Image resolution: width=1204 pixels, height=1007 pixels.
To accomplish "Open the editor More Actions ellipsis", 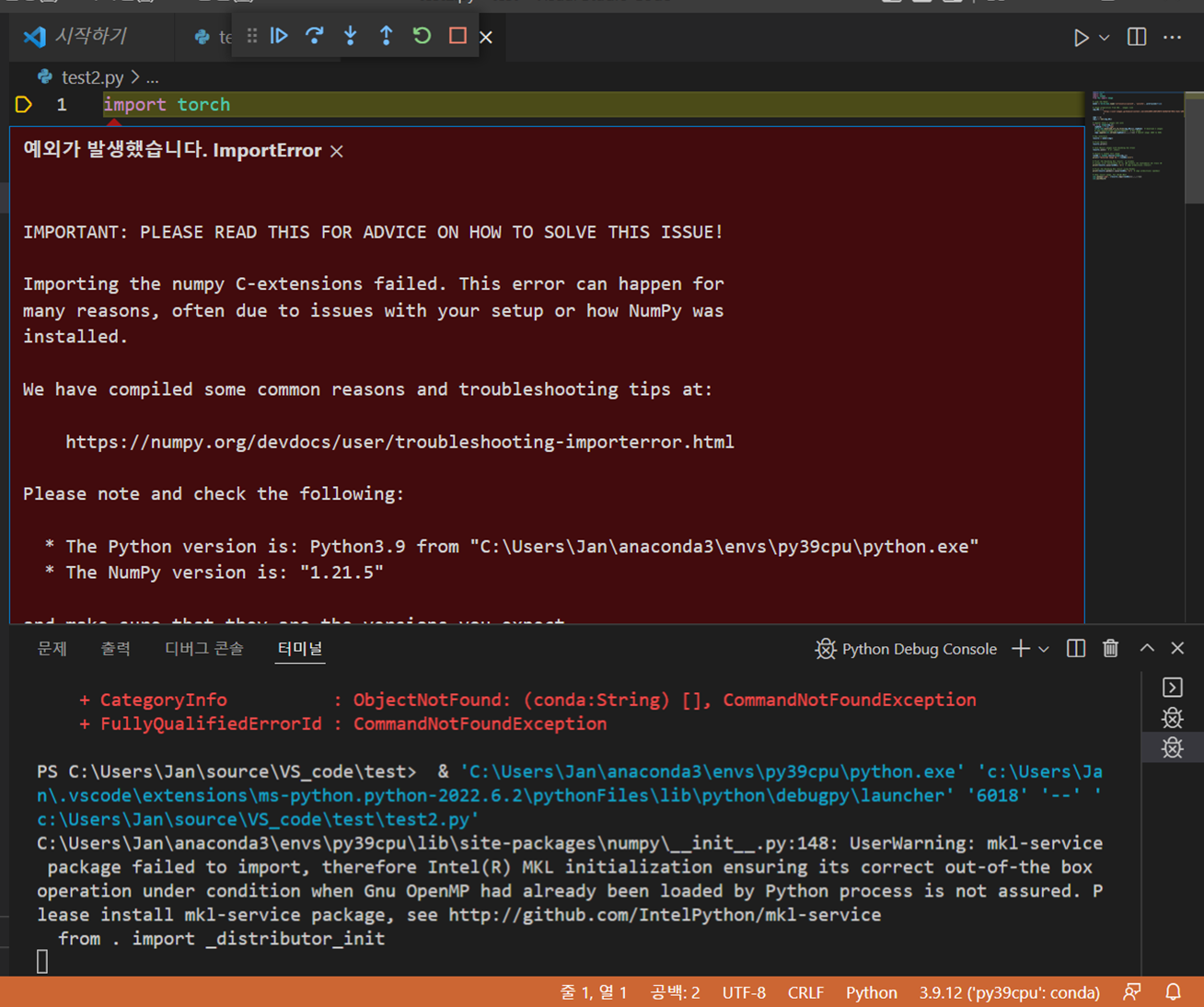I will point(1173,37).
